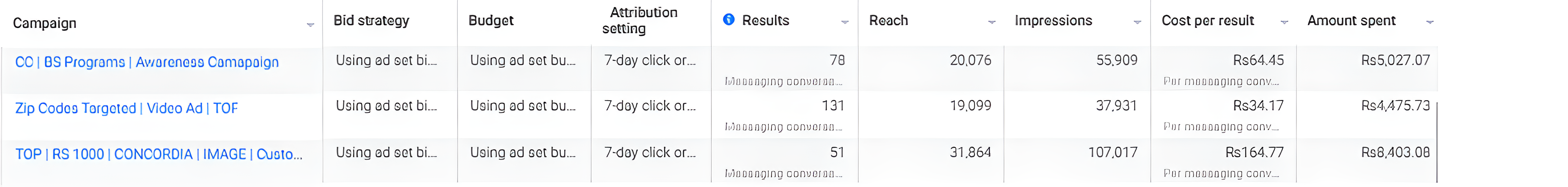The image size is (1568, 187).
Task: Expand the Cost per result column arrow
Action: (1284, 22)
